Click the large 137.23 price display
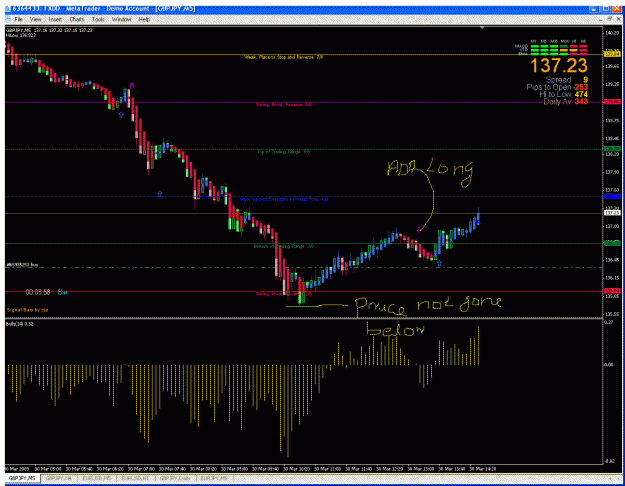The image size is (625, 486). [558, 66]
